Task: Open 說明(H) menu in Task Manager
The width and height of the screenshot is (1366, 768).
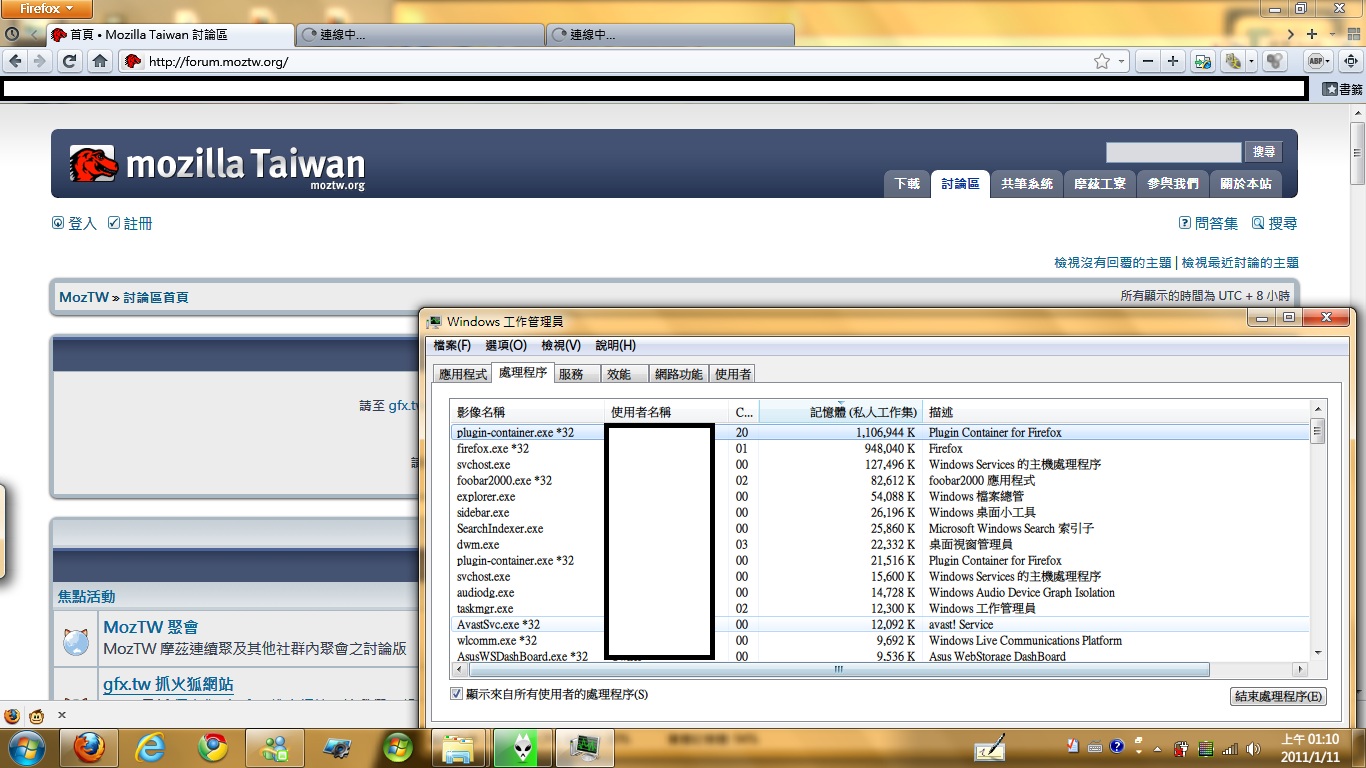Action: [615, 345]
